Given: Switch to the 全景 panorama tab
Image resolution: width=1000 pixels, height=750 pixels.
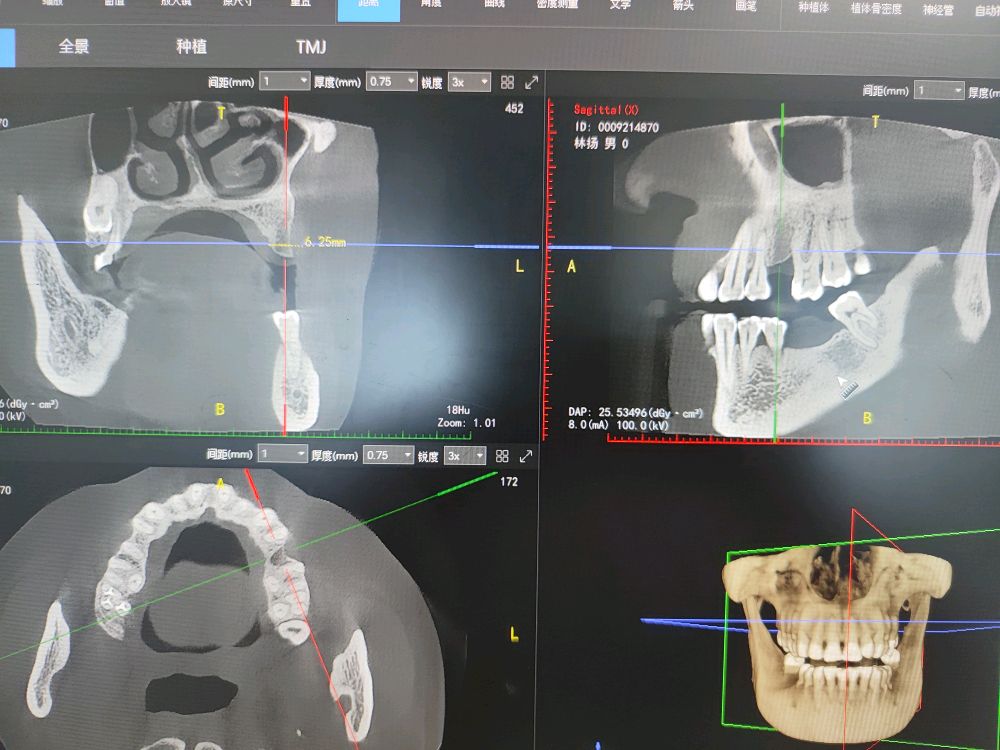Looking at the screenshot, I should (x=74, y=47).
